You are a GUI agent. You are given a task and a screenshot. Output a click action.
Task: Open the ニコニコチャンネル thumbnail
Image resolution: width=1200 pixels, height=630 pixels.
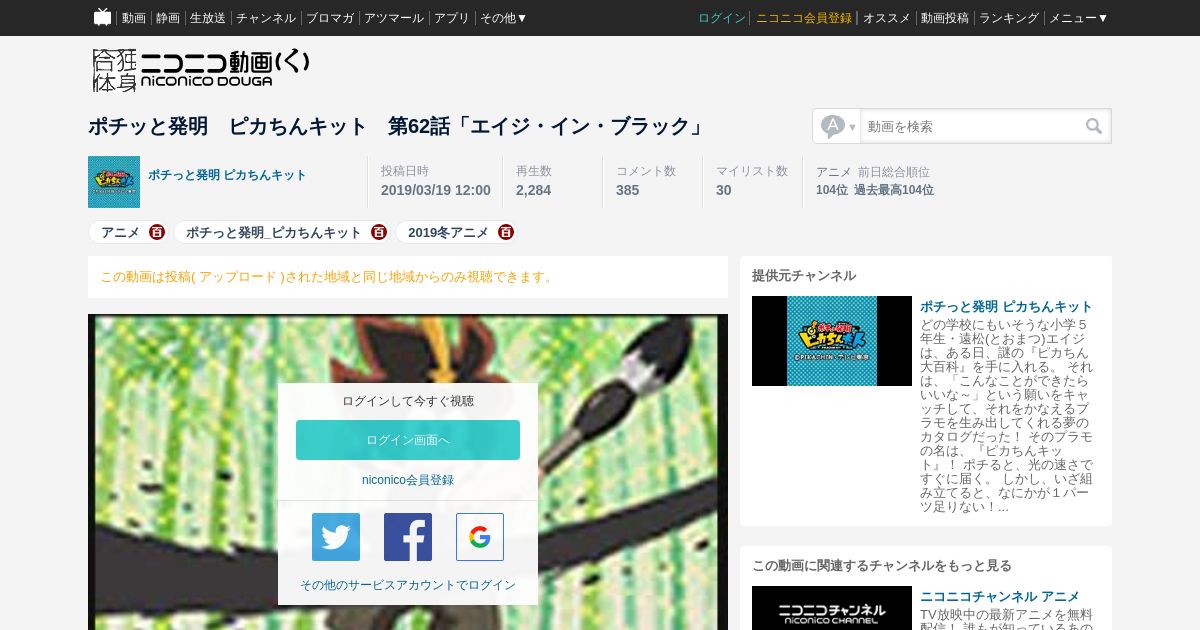coord(832,608)
